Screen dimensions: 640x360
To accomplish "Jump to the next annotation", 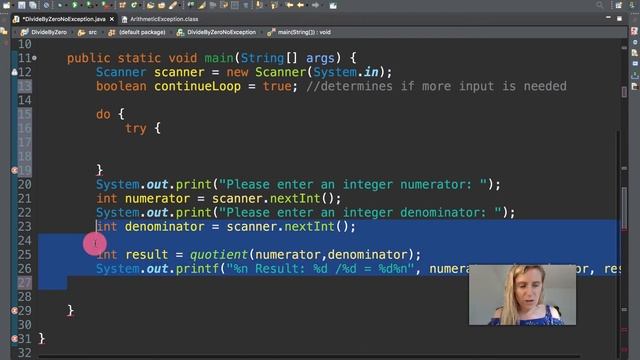I will (x=259, y=5).
